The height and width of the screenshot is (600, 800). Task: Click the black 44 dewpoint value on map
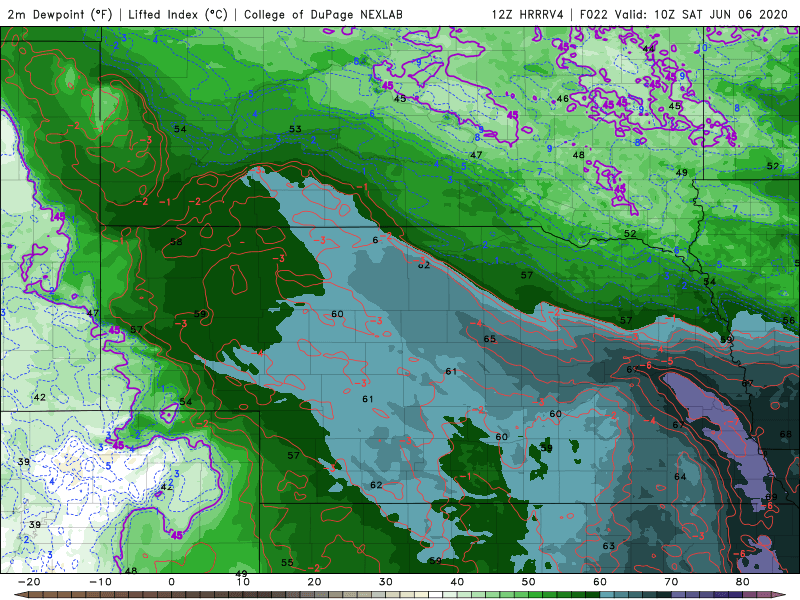649,49
